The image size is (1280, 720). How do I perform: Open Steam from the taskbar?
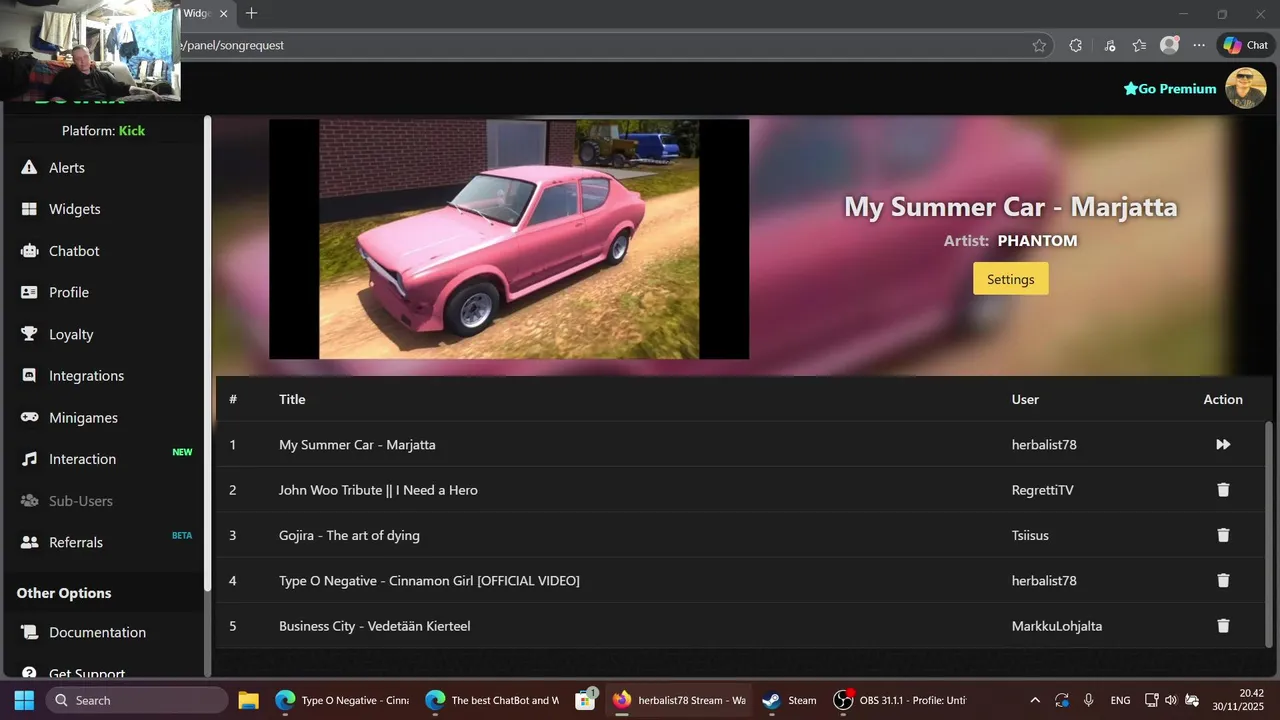tap(789, 700)
